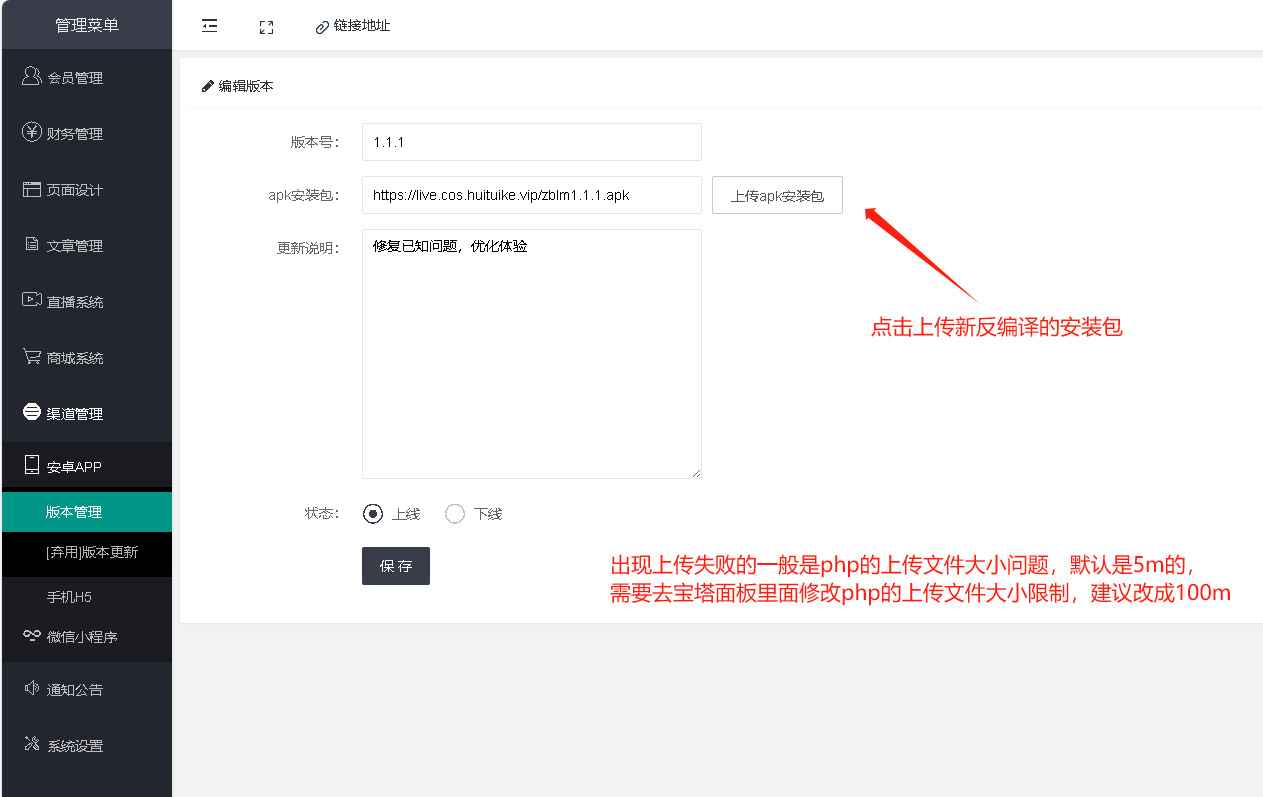Click the 更新说明 label
This screenshot has height=797, width=1263.
click(307, 248)
